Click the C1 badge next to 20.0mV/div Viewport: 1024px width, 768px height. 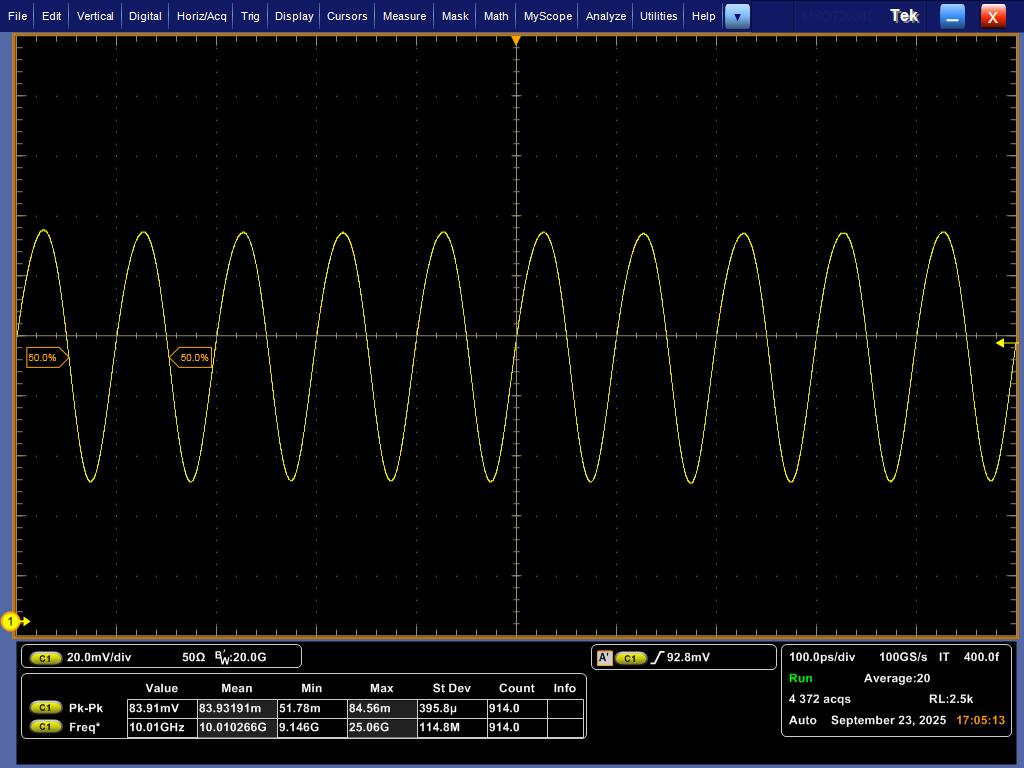[45, 658]
